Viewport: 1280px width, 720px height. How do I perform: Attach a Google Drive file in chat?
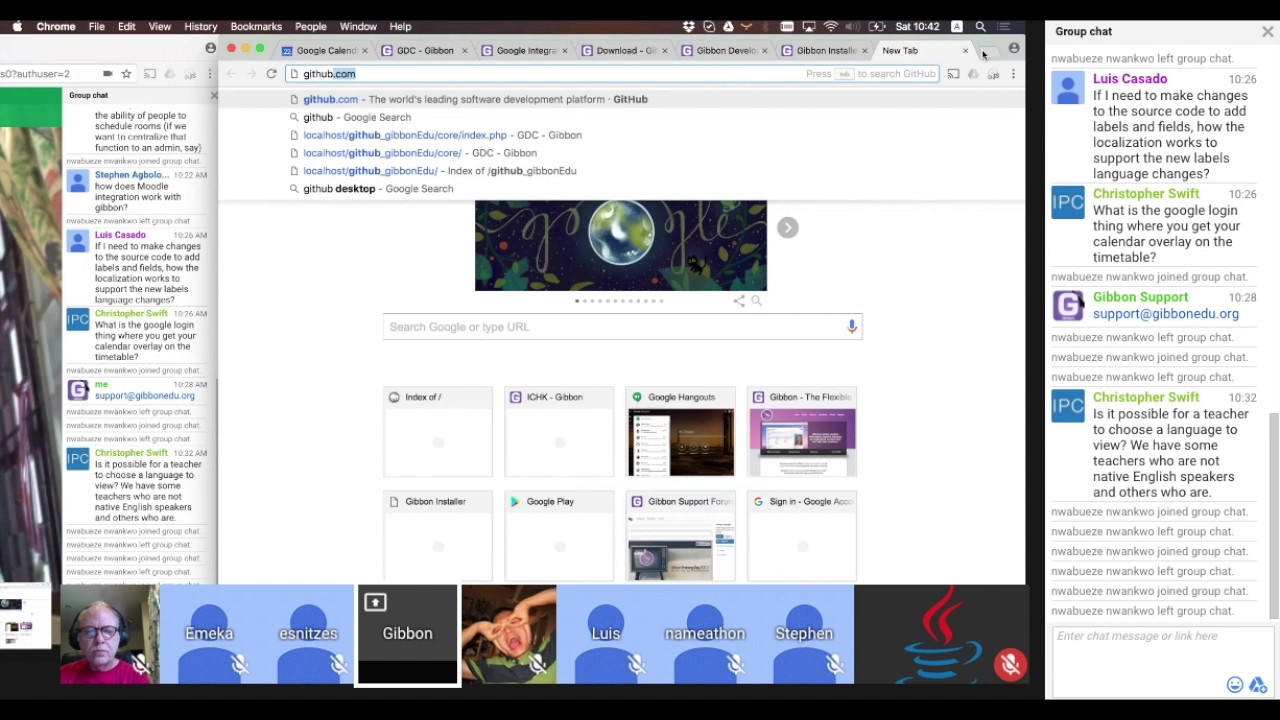click(1258, 685)
